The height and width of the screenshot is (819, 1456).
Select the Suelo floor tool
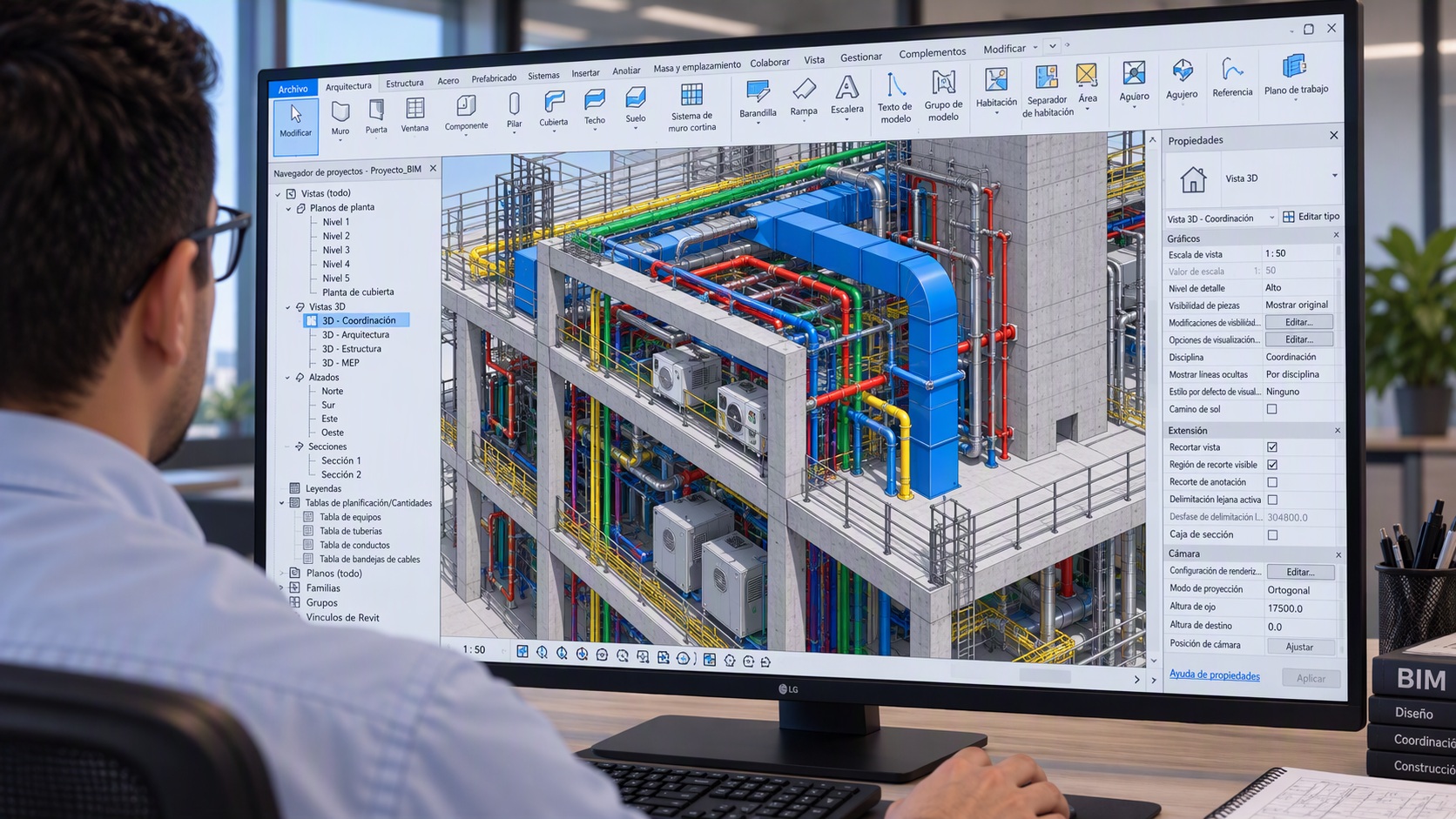636,105
